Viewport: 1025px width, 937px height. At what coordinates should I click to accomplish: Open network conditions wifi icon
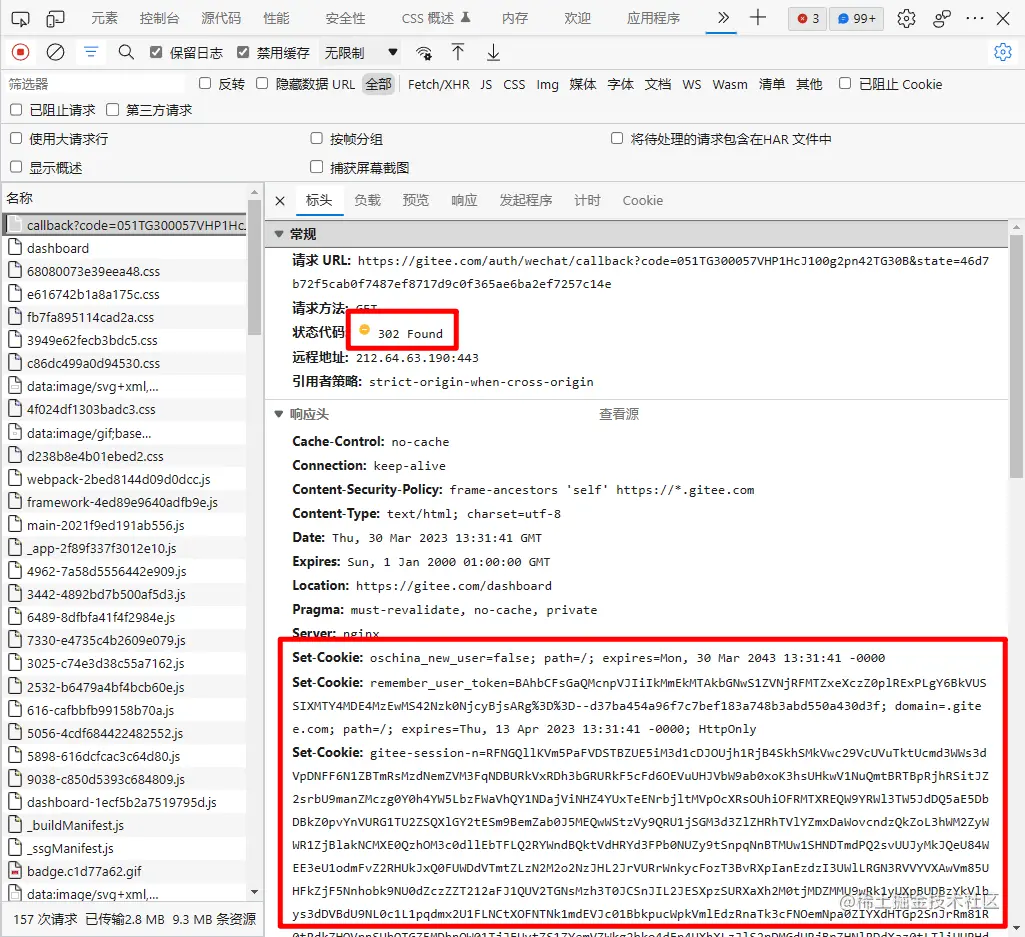[424, 52]
